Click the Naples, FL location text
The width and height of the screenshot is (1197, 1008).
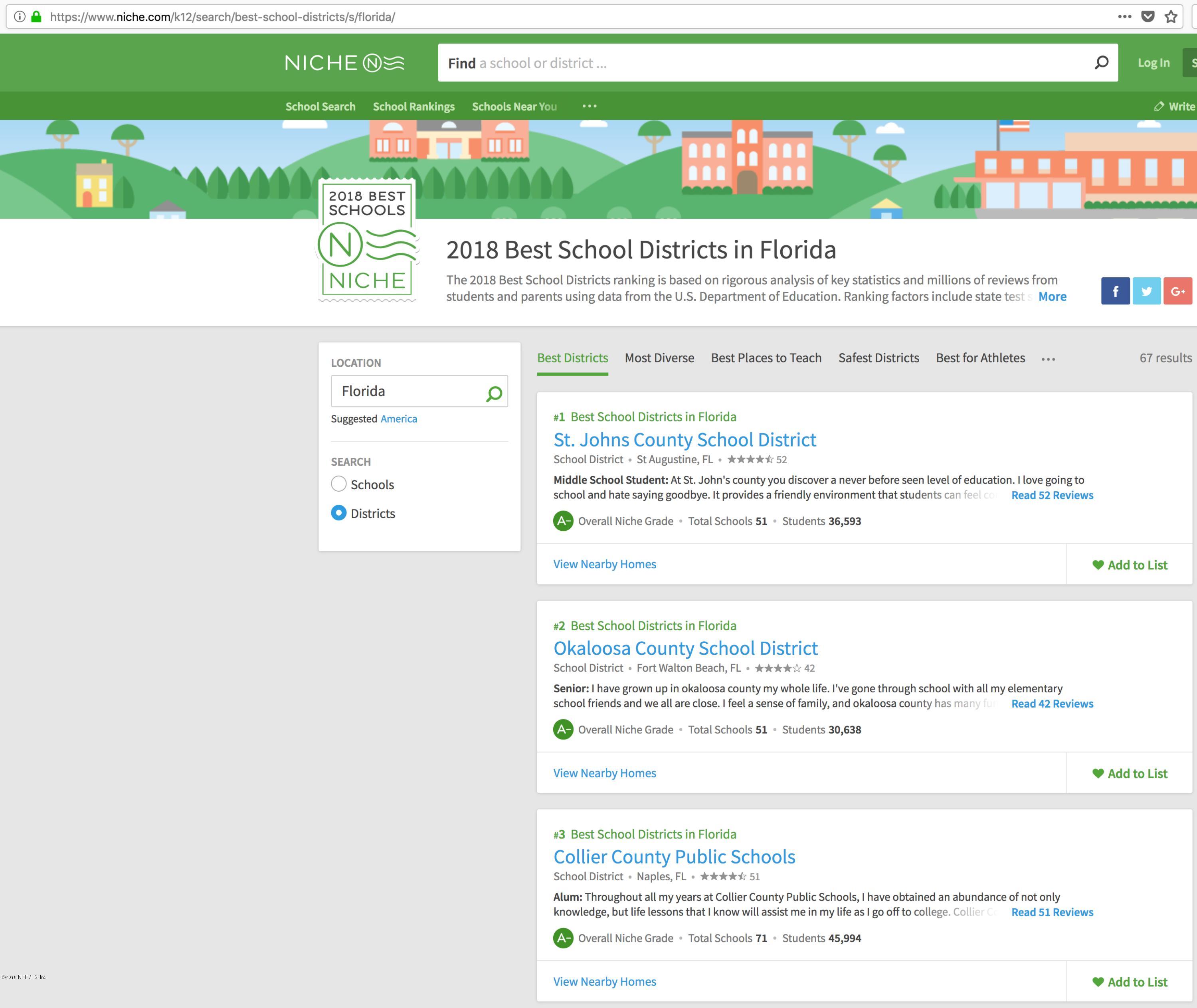click(661, 877)
